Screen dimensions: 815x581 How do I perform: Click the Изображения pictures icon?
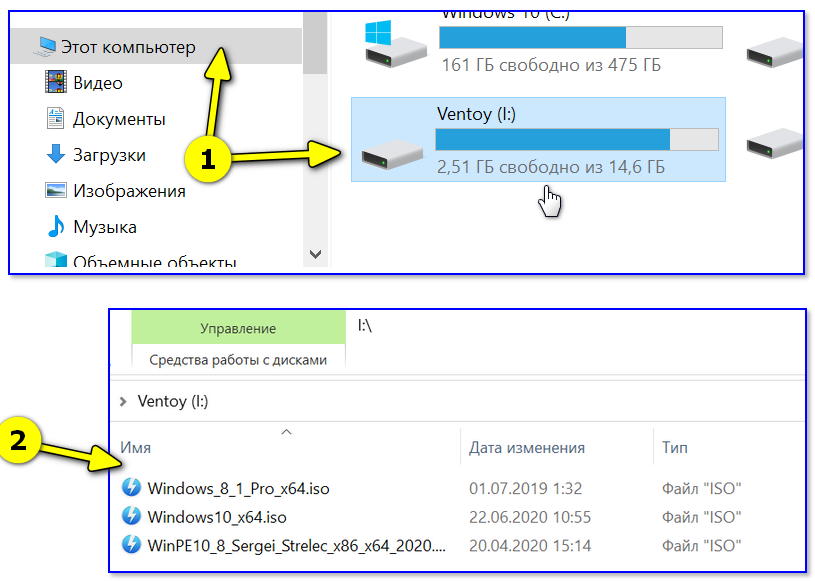point(56,191)
